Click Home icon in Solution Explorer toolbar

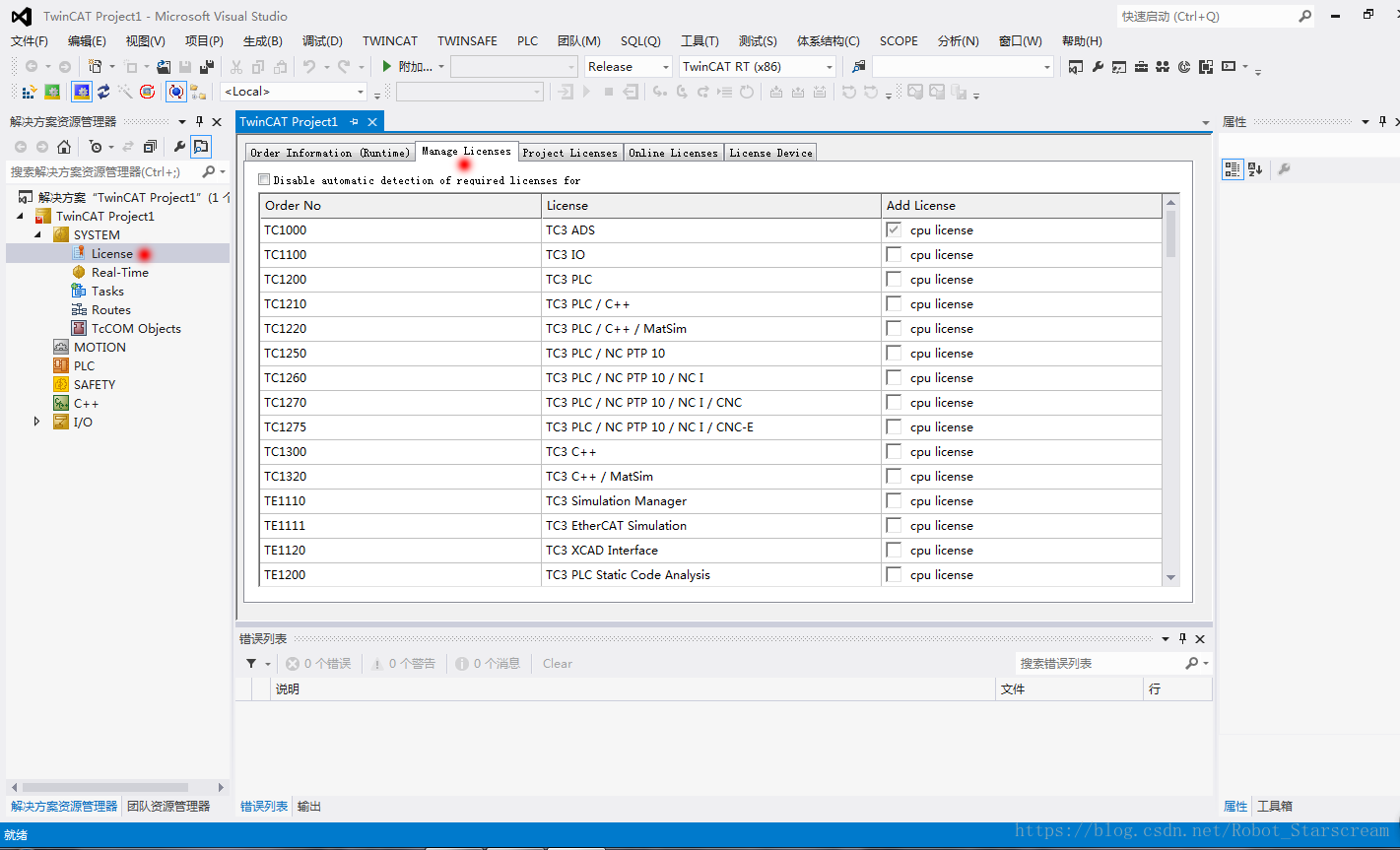tap(64, 147)
